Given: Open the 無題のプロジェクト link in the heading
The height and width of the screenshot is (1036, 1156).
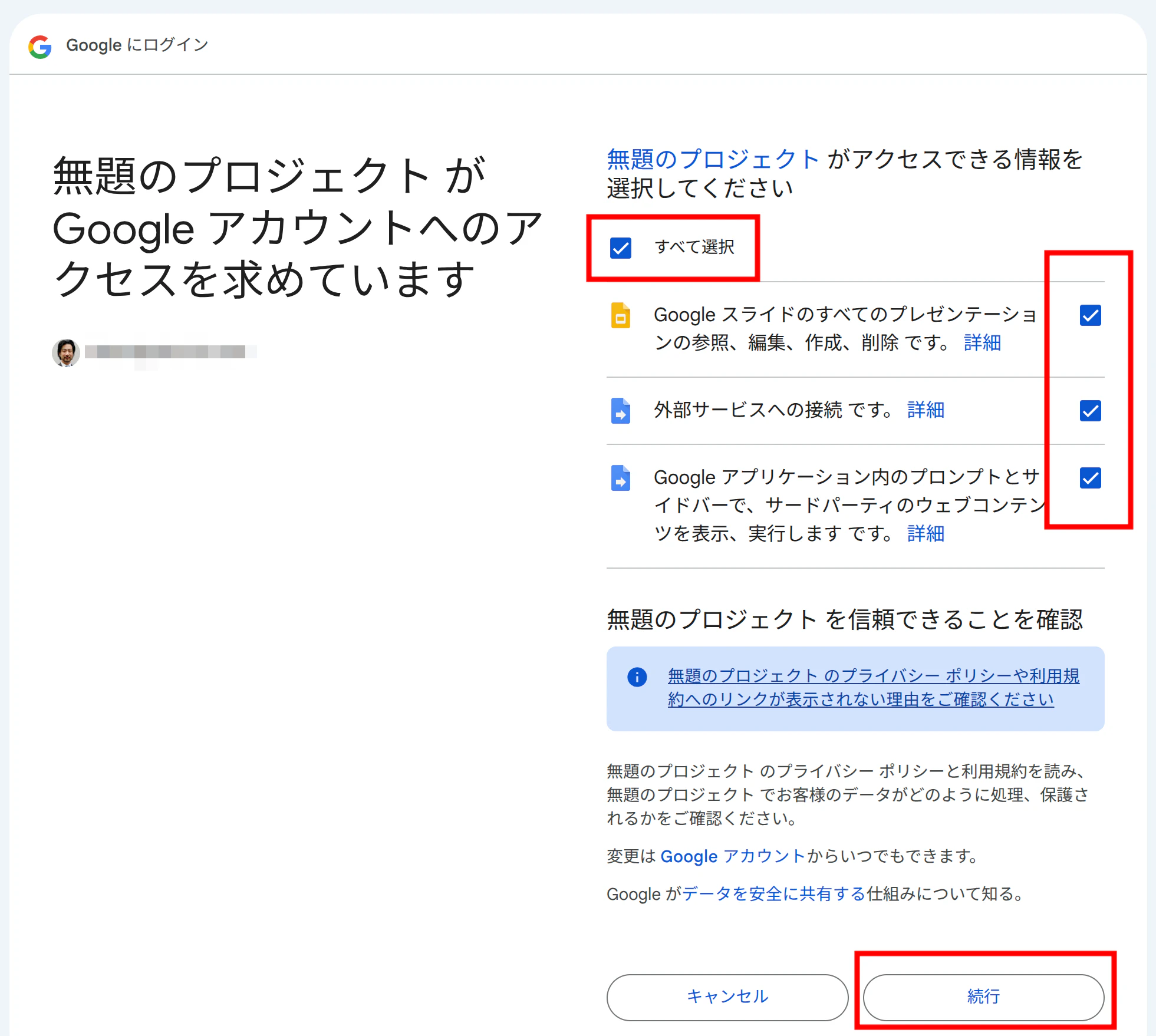Looking at the screenshot, I should [x=713, y=159].
